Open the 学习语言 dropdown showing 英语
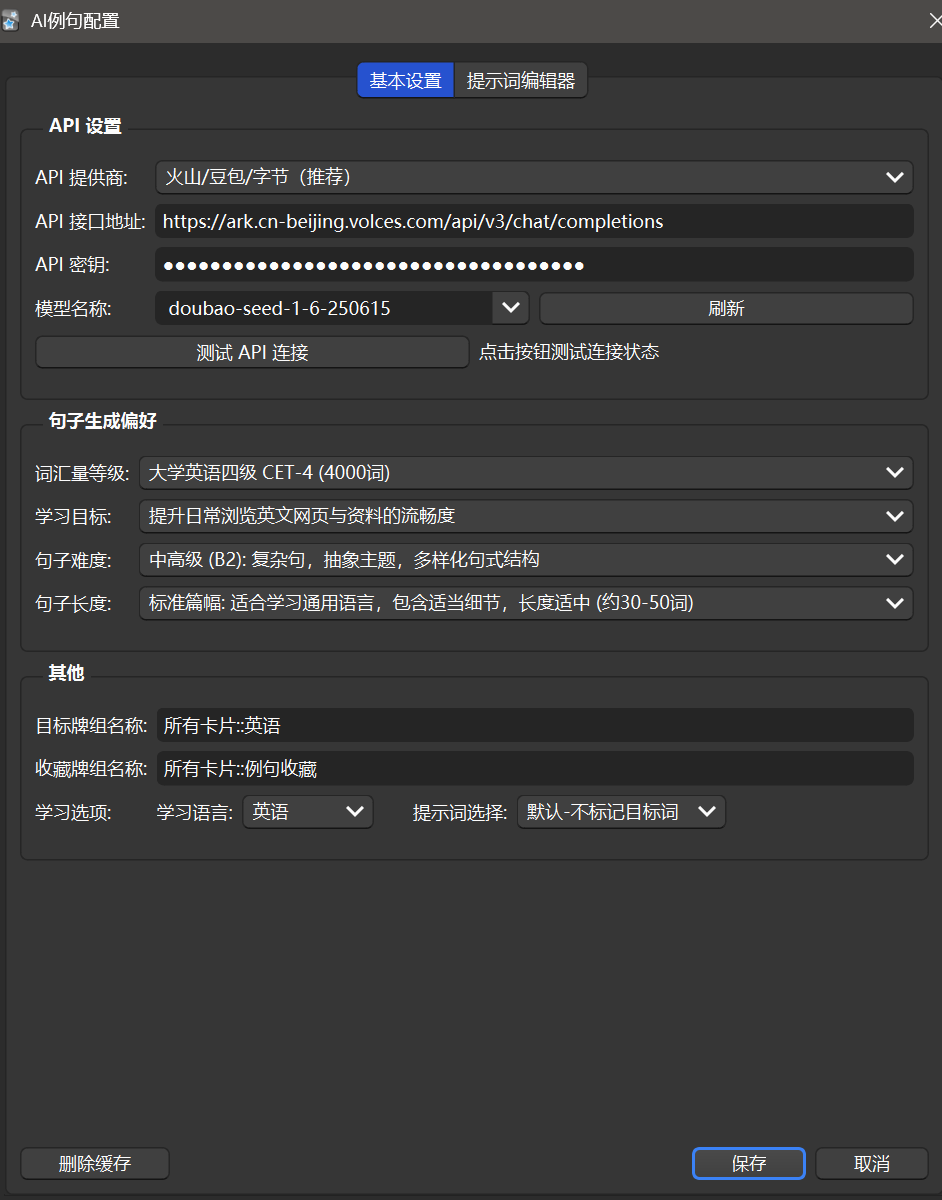Image resolution: width=942 pixels, height=1200 pixels. (x=308, y=812)
